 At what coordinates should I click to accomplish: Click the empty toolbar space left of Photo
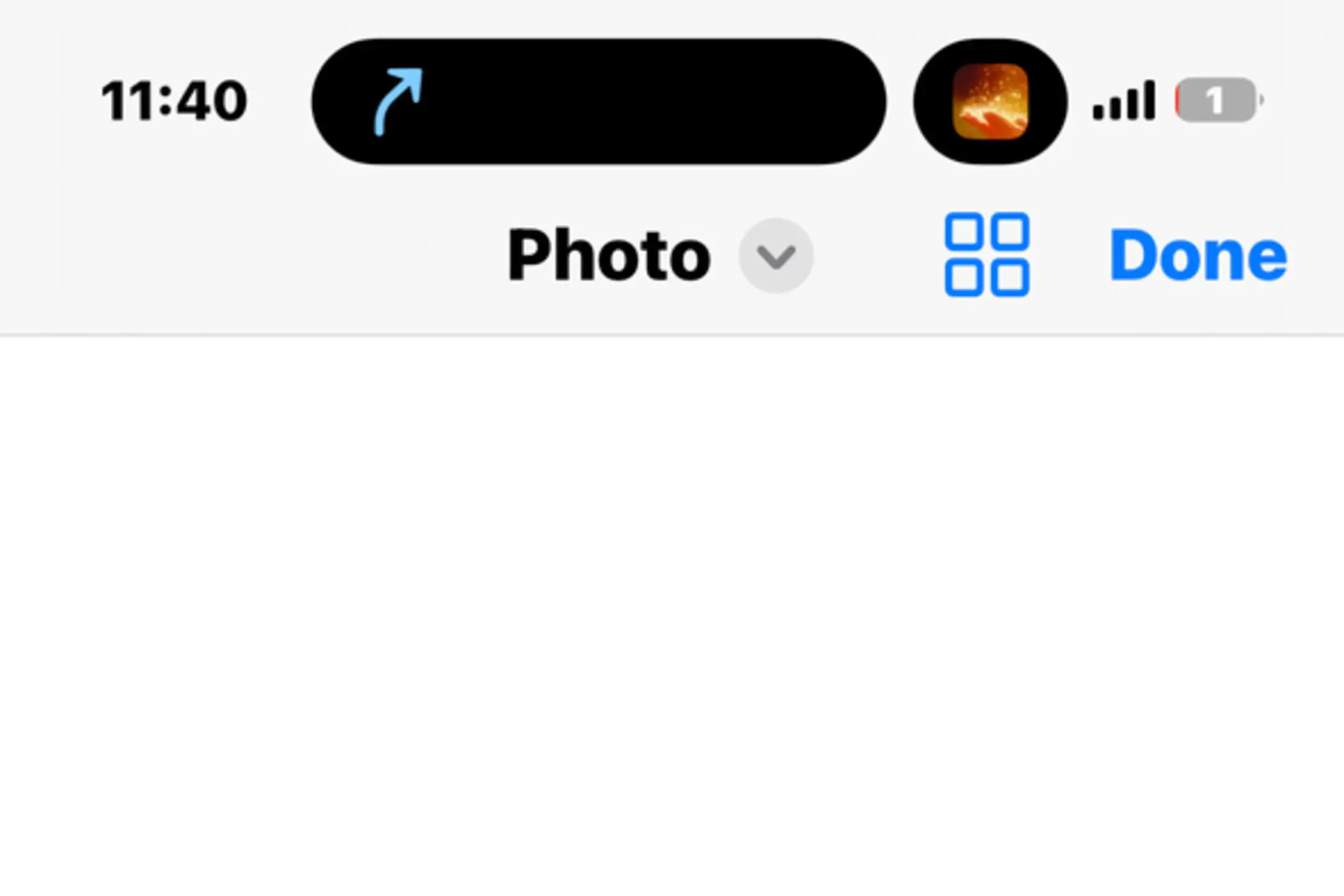pos(249,255)
